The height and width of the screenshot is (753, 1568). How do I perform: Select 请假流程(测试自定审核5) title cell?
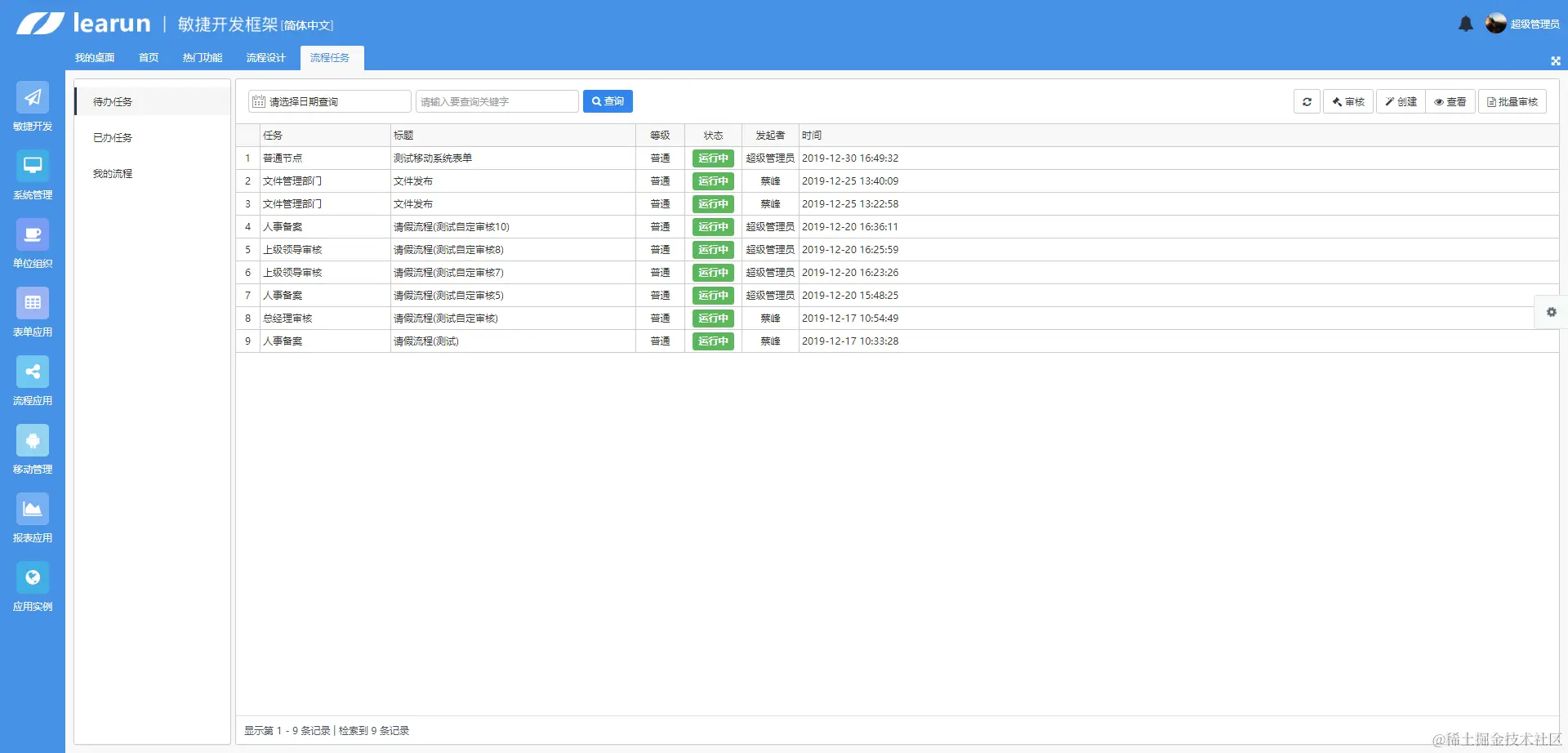513,295
